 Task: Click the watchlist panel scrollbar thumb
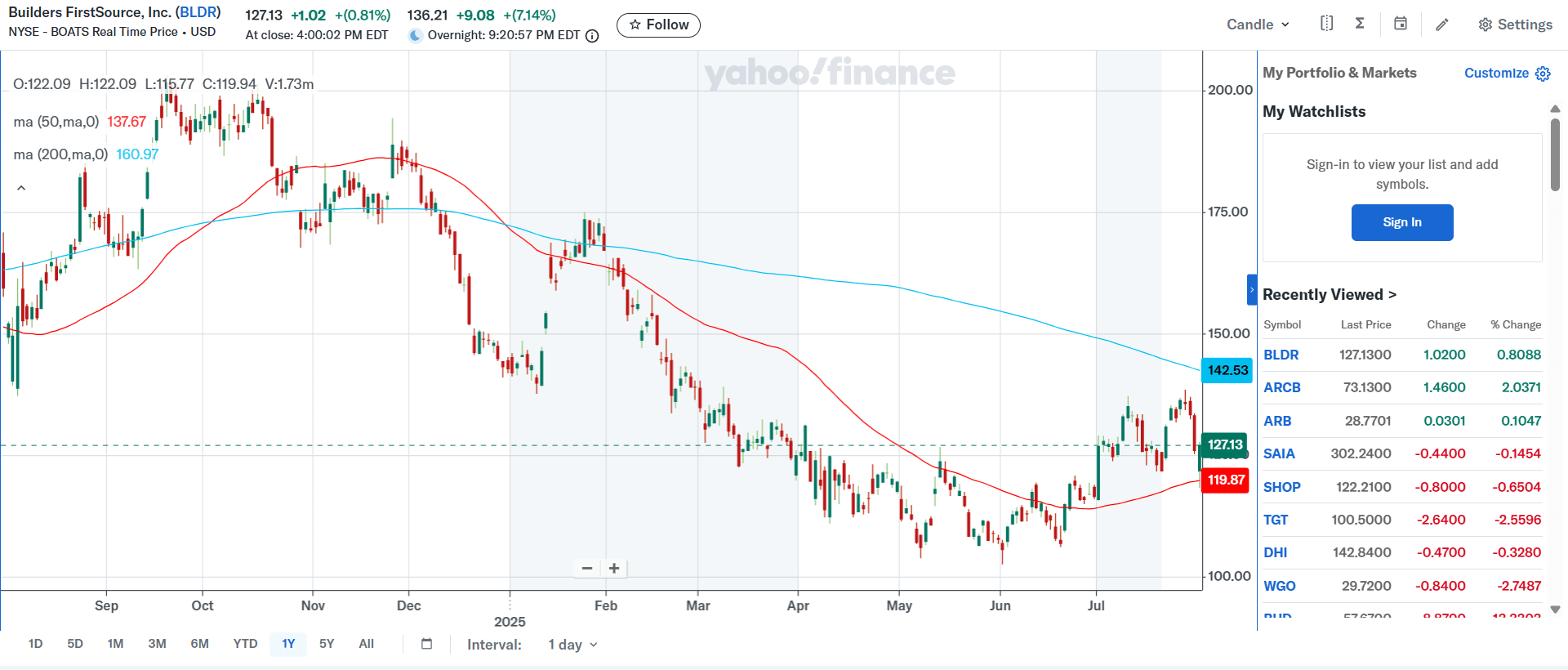[1555, 155]
